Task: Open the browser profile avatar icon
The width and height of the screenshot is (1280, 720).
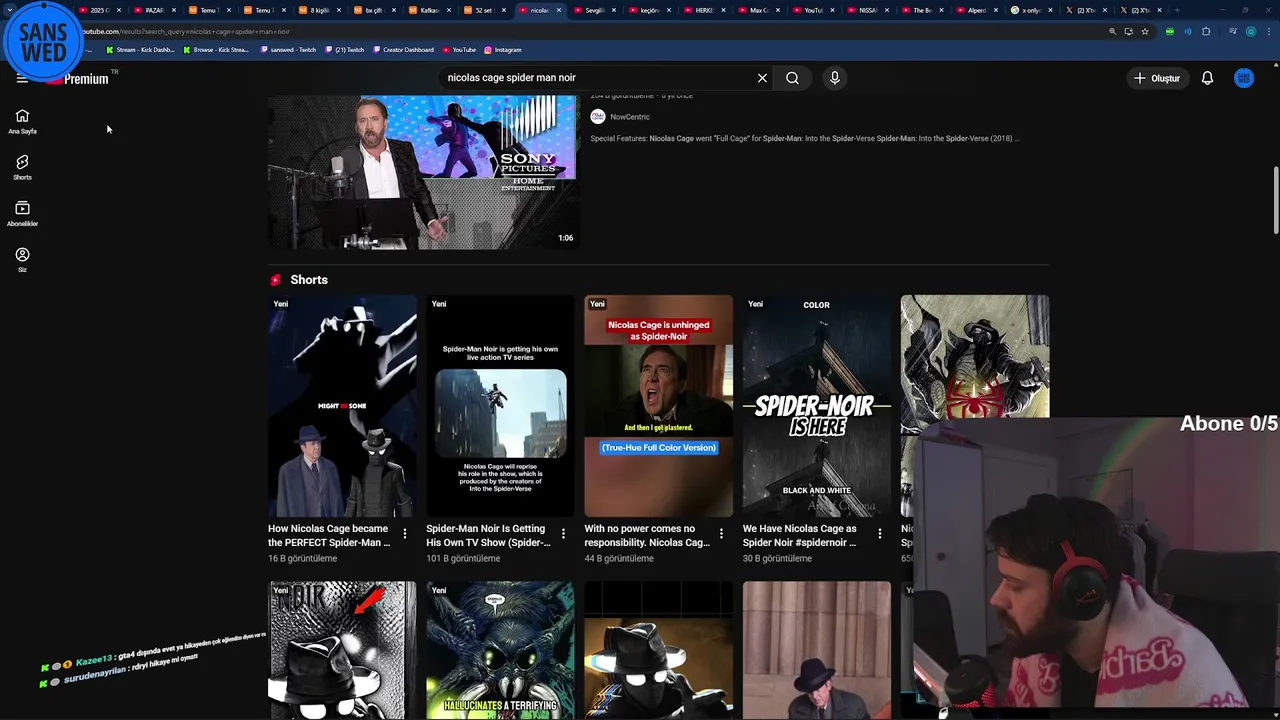Action: pos(1251,32)
